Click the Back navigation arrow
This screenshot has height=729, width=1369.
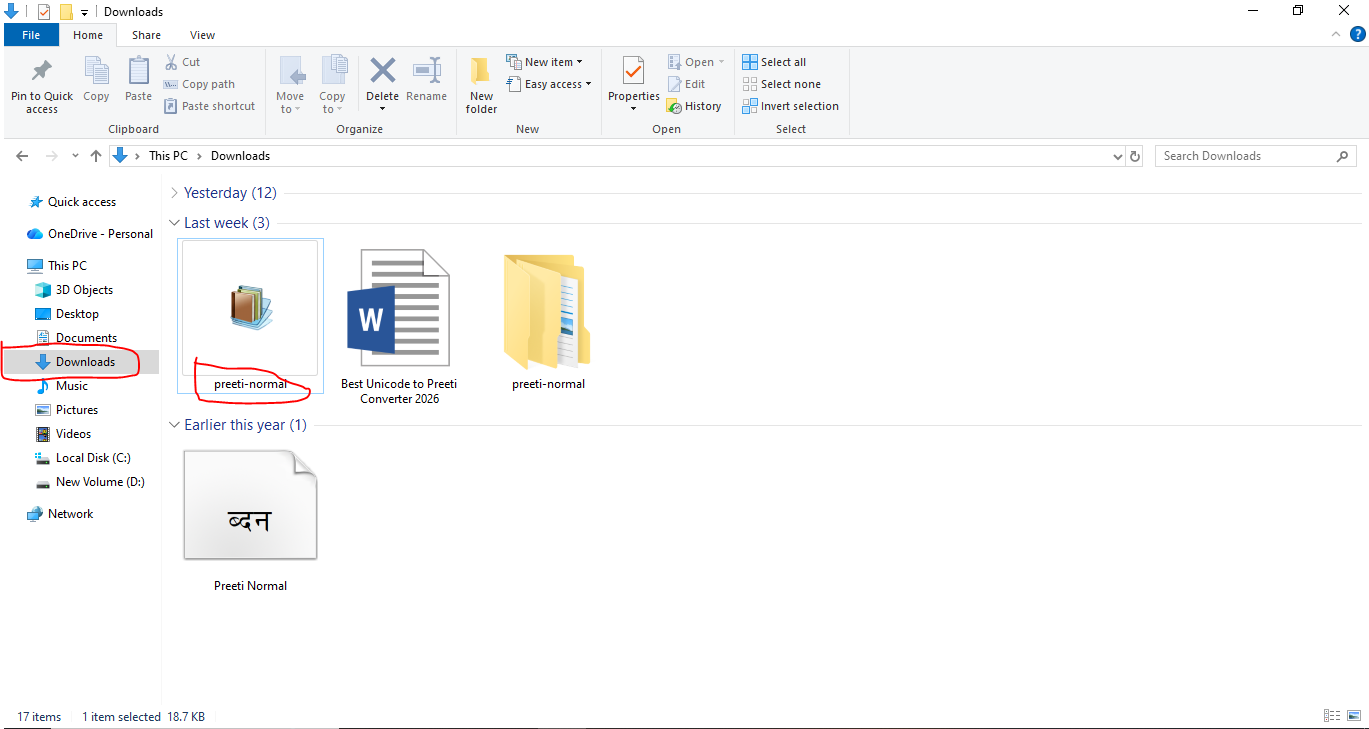pyautogui.click(x=23, y=156)
